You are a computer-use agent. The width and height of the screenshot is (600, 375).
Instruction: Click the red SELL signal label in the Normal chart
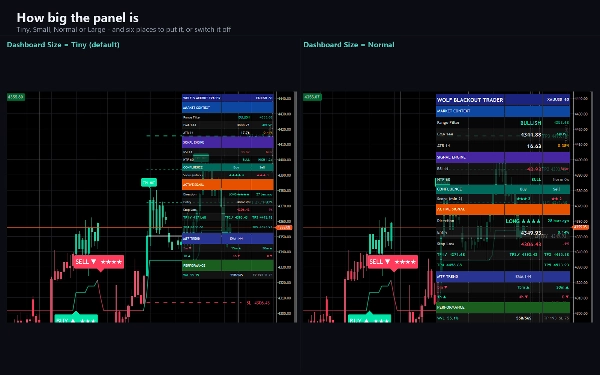[x=392, y=262]
